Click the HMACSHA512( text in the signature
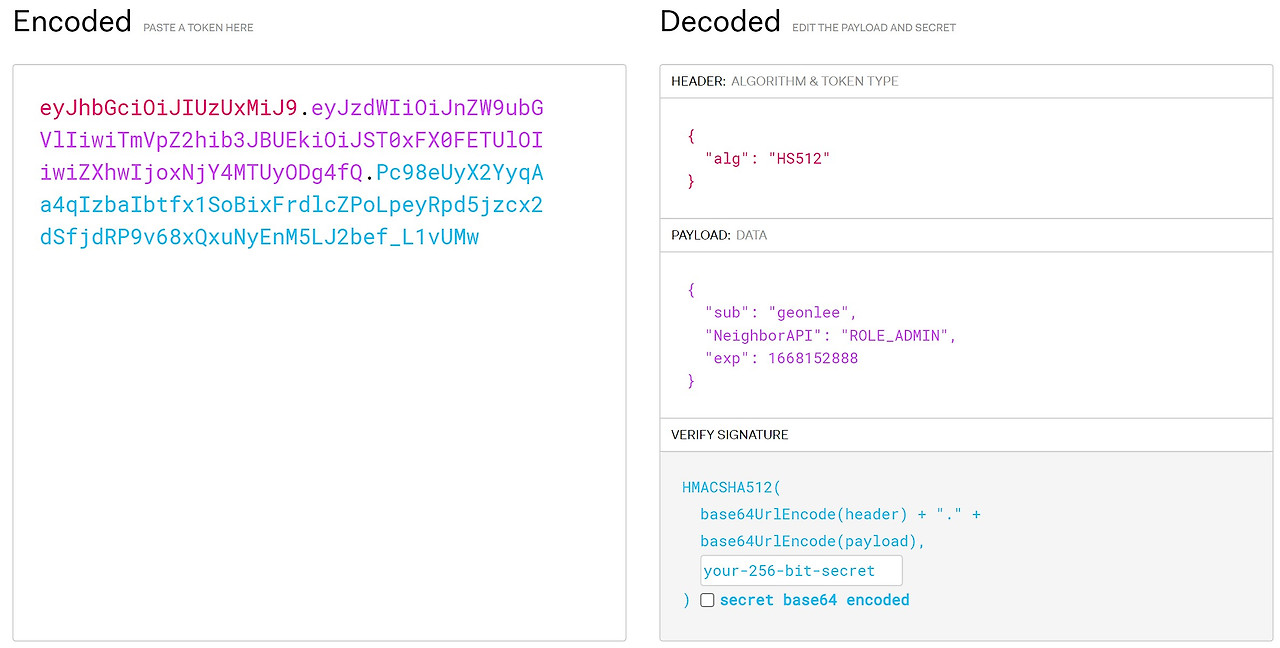This screenshot has width=1280, height=648. (x=730, y=488)
